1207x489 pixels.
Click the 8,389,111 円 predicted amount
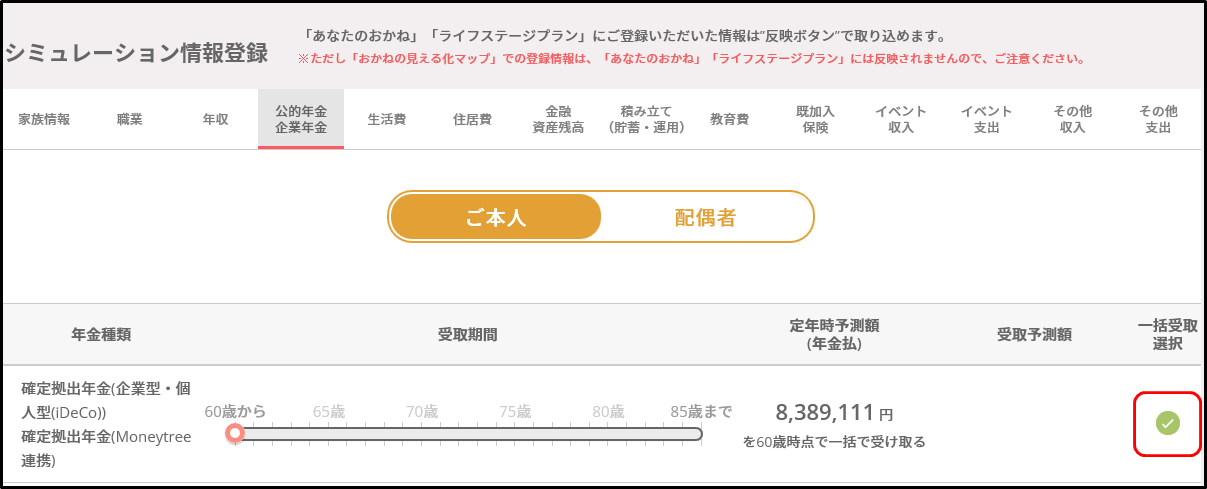(x=834, y=412)
